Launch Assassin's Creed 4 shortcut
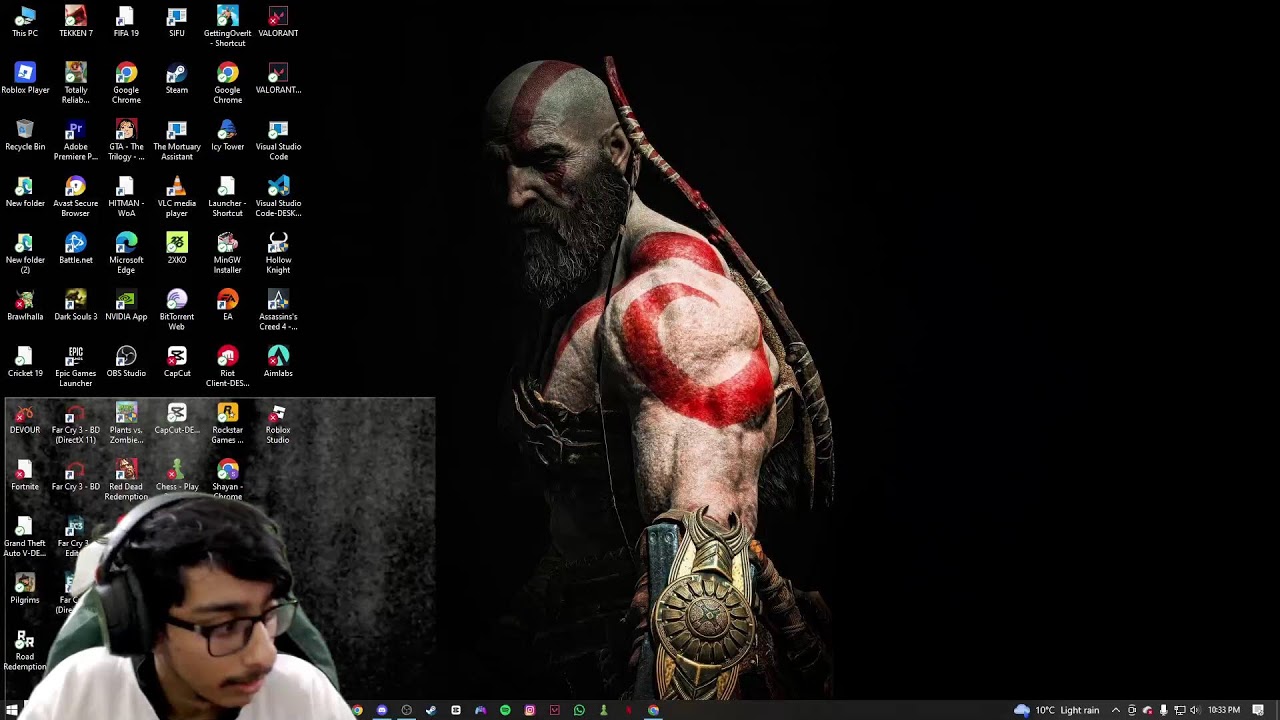This screenshot has height=720, width=1280. tap(278, 311)
